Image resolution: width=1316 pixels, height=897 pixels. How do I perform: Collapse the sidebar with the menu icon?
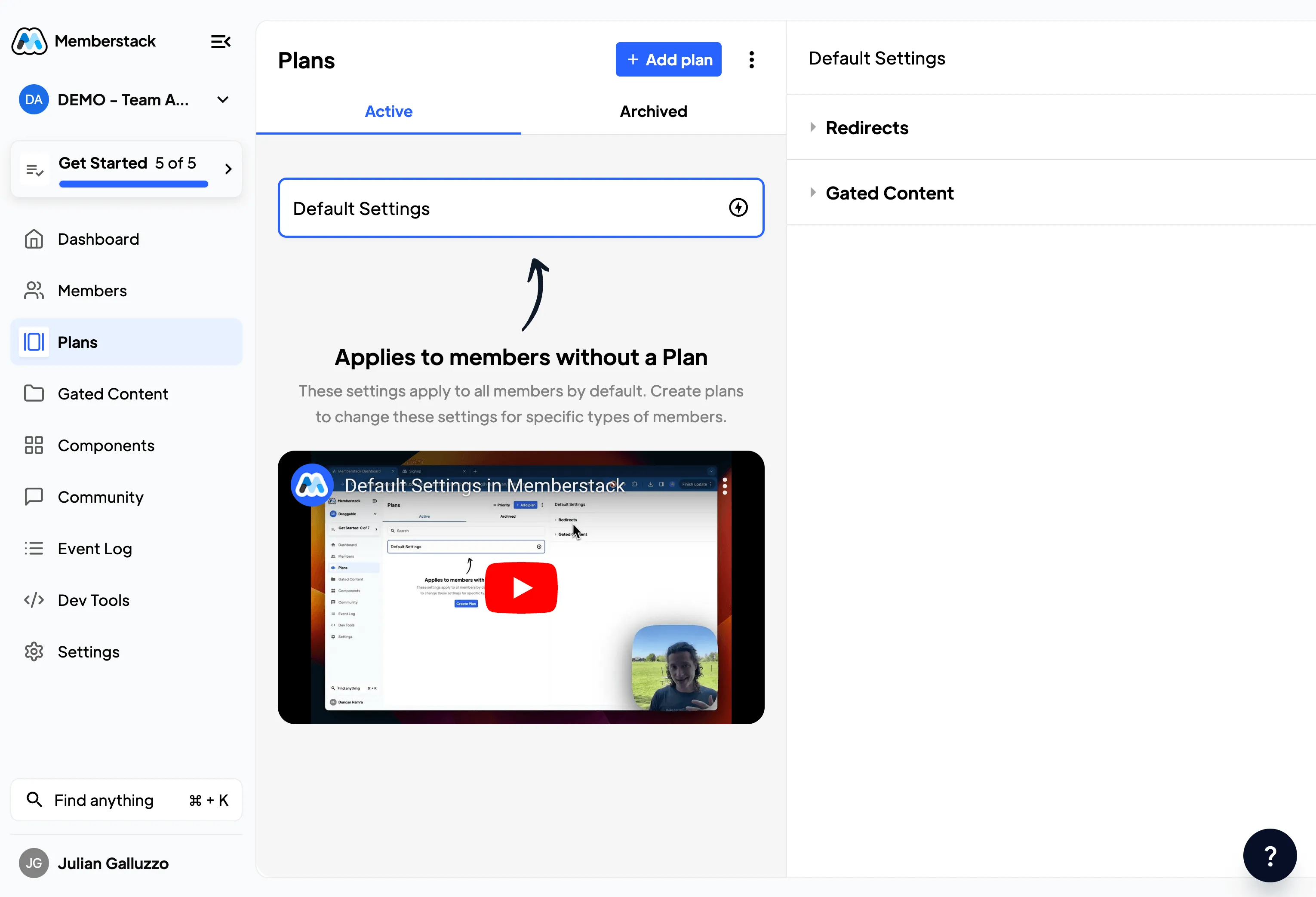[220, 42]
